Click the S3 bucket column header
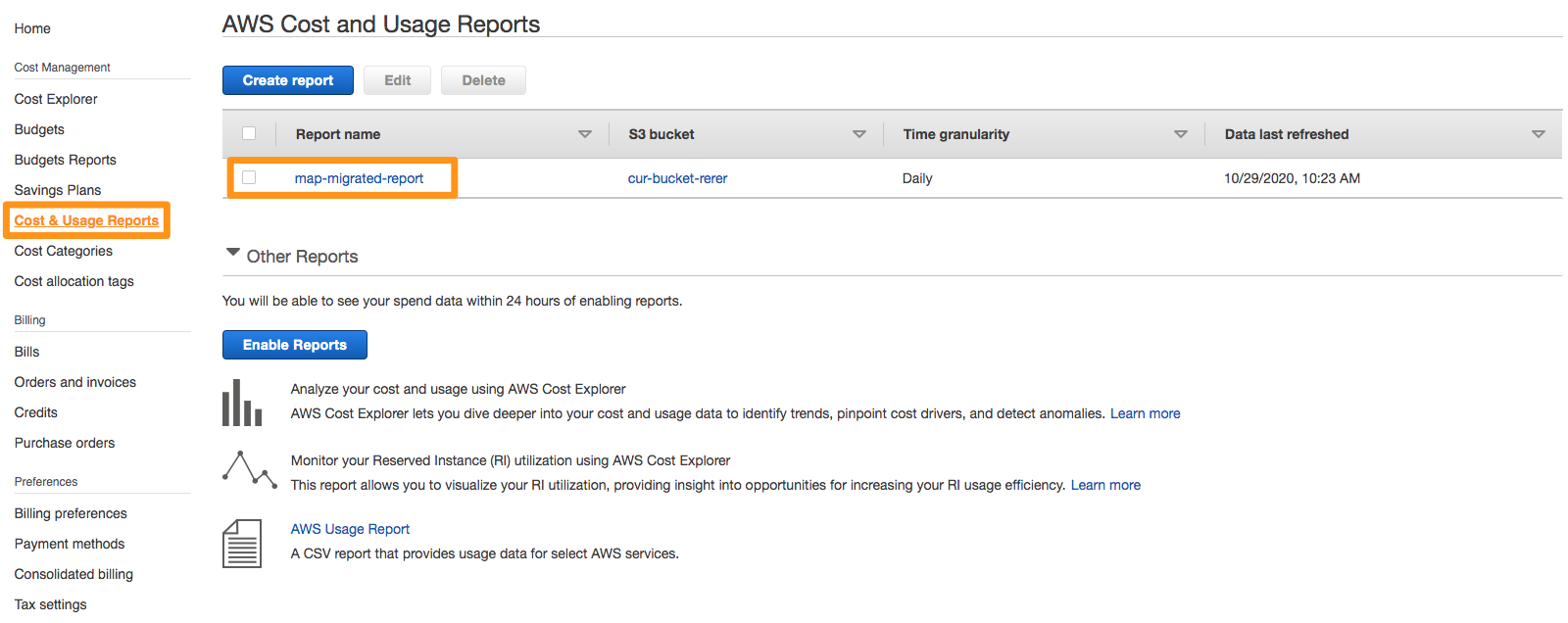 661,134
